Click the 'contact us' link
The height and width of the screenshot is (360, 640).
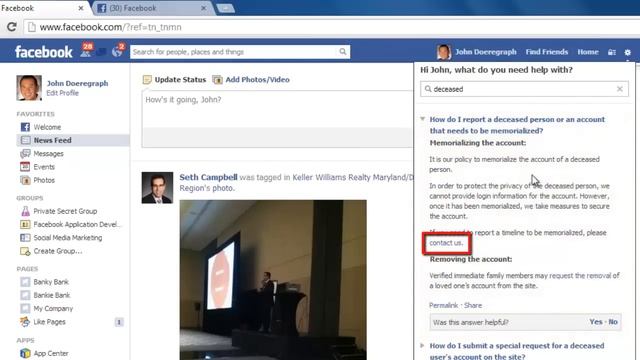[x=446, y=243]
